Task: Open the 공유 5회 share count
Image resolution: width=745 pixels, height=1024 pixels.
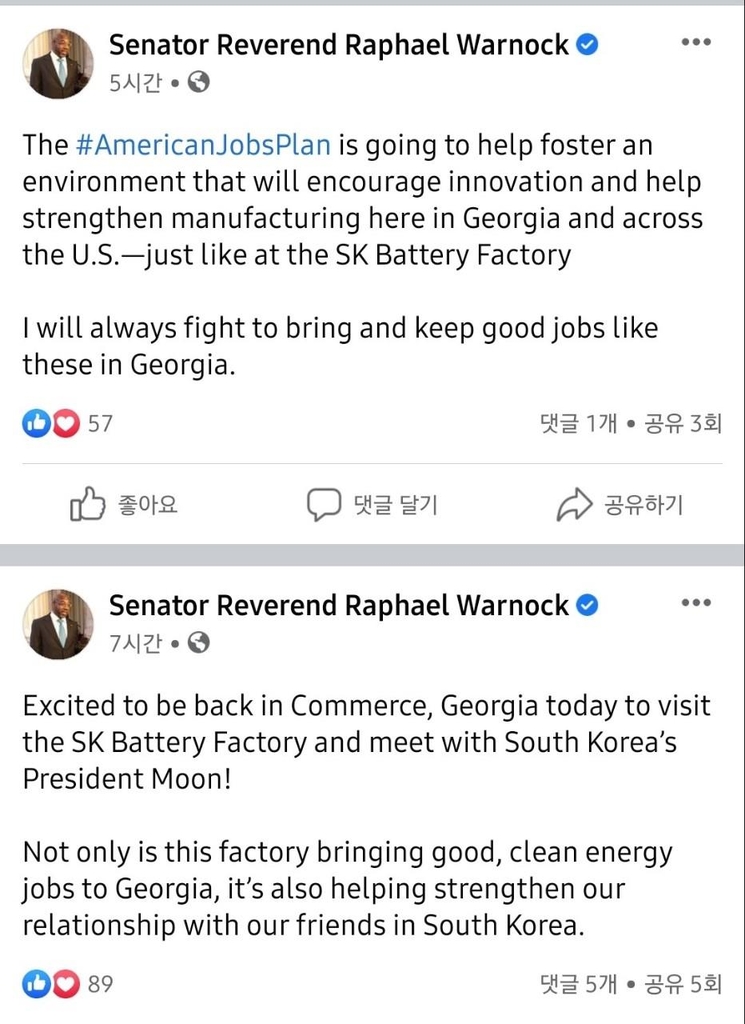Action: 683,984
